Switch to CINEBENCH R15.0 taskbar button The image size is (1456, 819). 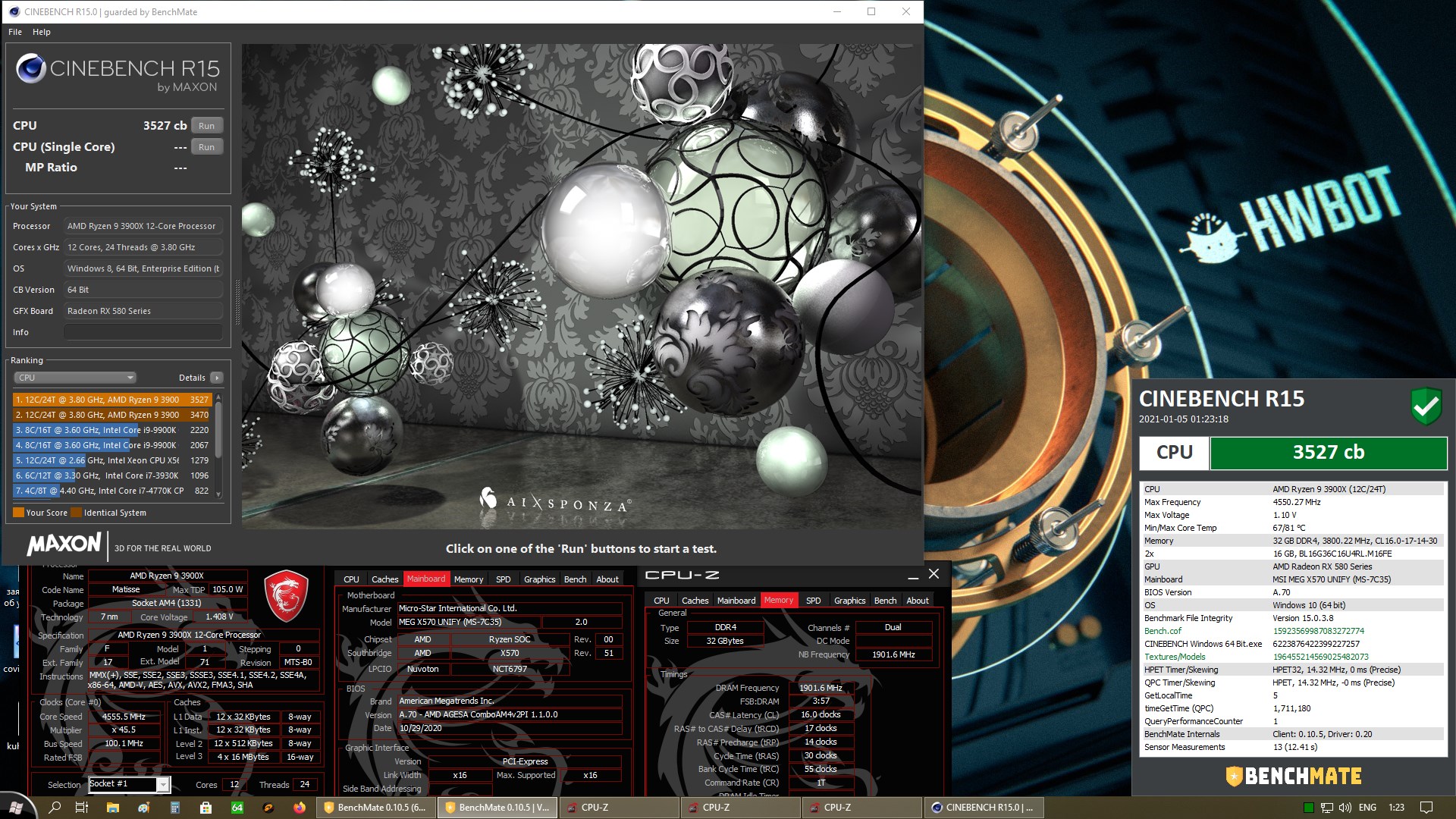click(984, 808)
